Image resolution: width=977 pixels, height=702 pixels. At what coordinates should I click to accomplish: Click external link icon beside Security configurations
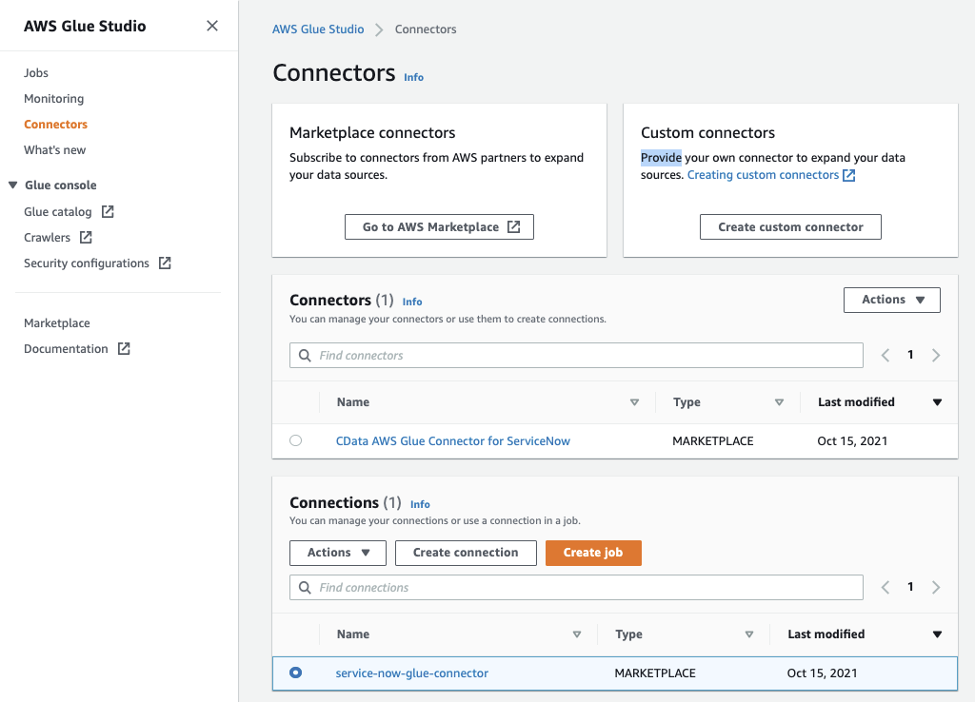pos(165,263)
